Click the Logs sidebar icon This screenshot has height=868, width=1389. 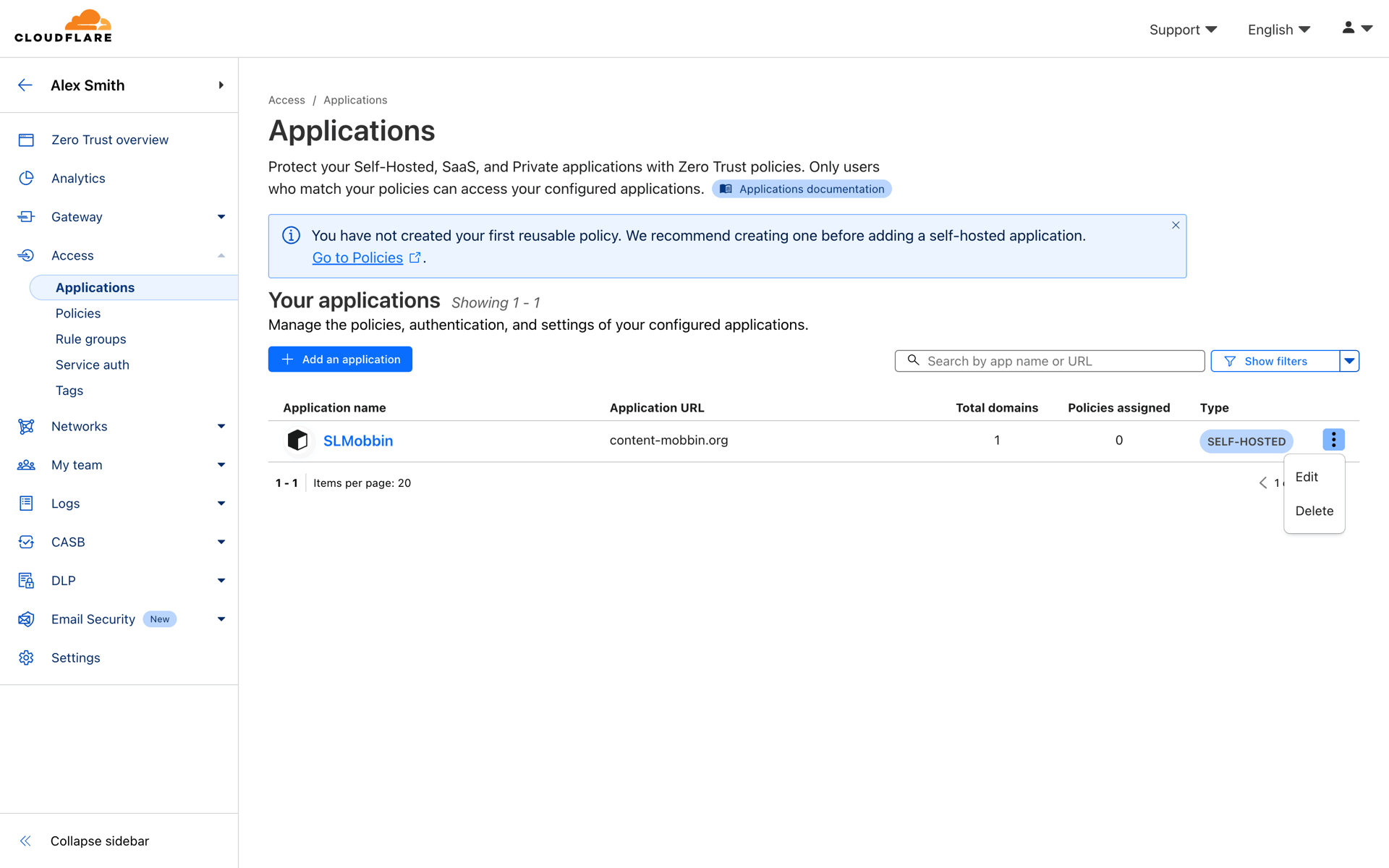[x=26, y=503]
